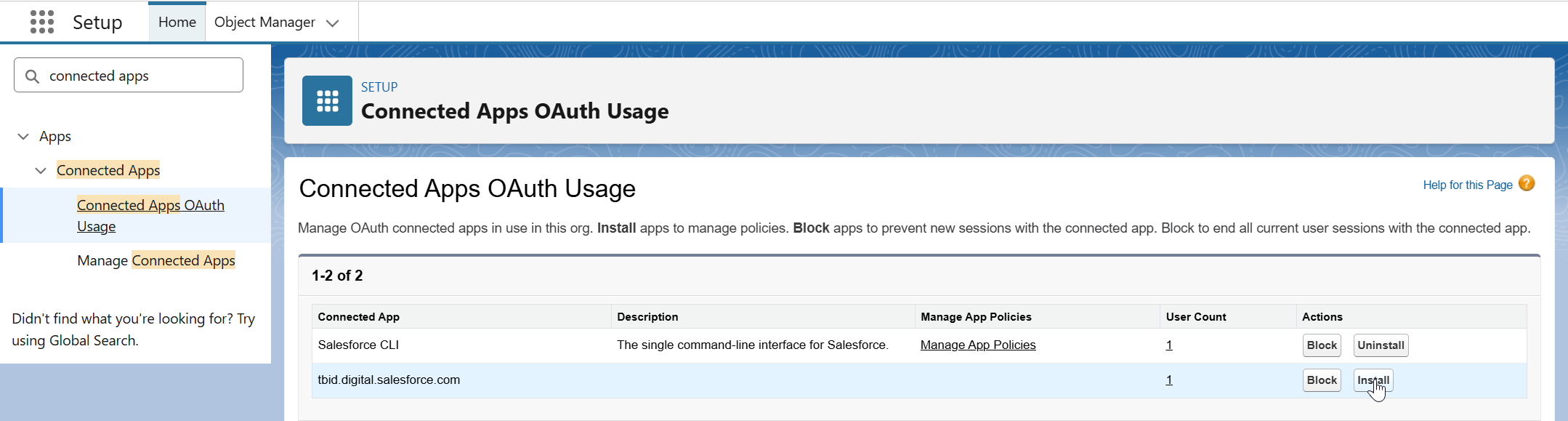Click the Quick Find box containing 'connected apps'
This screenshot has height=421, width=1568.
pyautogui.click(x=129, y=76)
